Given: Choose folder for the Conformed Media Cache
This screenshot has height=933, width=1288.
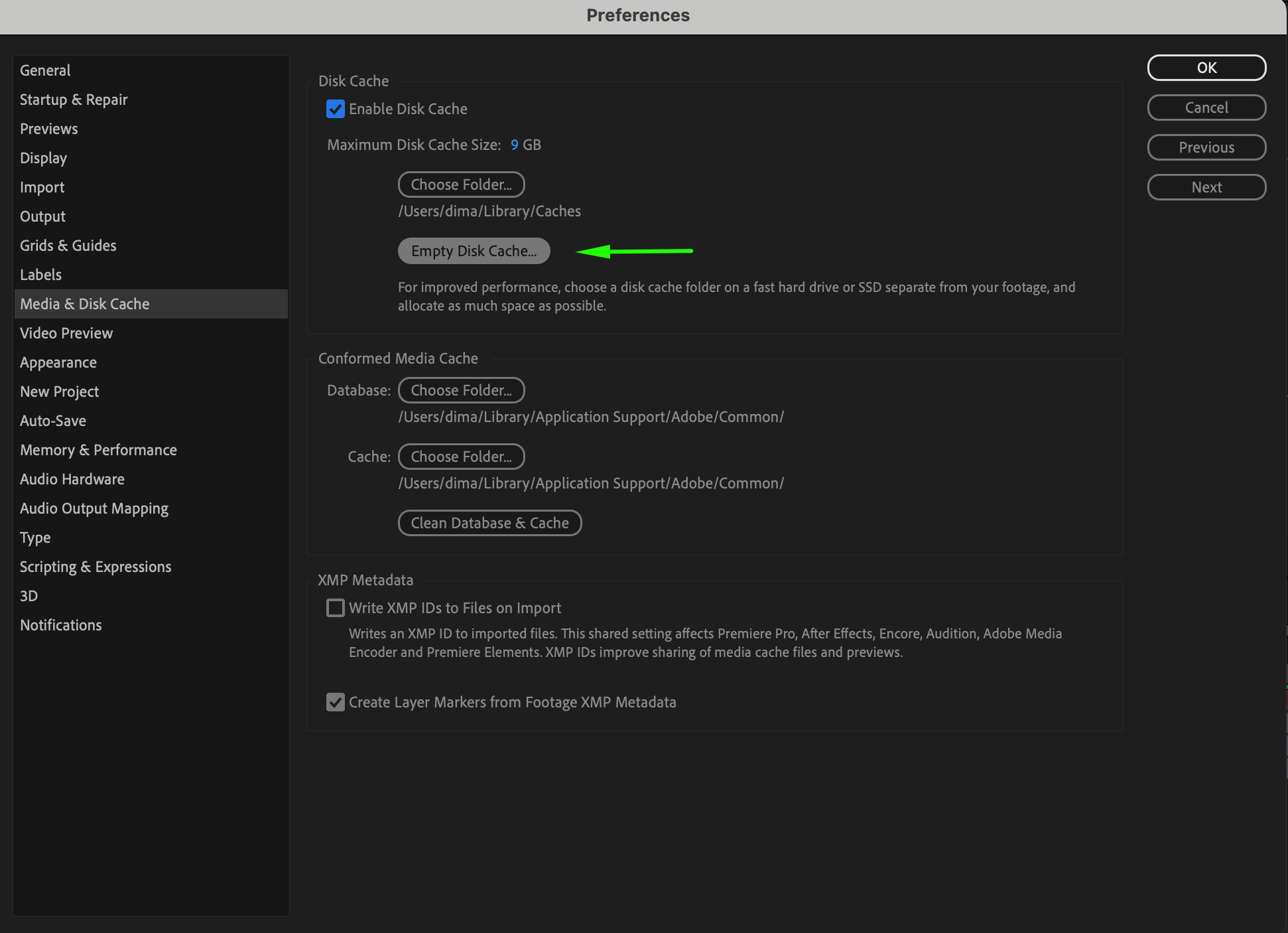Looking at the screenshot, I should click(x=461, y=457).
